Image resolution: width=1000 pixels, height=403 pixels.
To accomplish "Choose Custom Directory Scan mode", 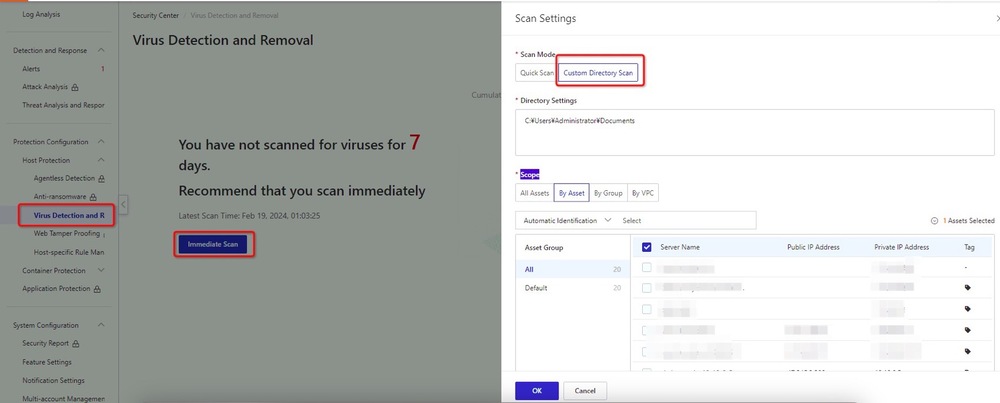I will point(598,73).
